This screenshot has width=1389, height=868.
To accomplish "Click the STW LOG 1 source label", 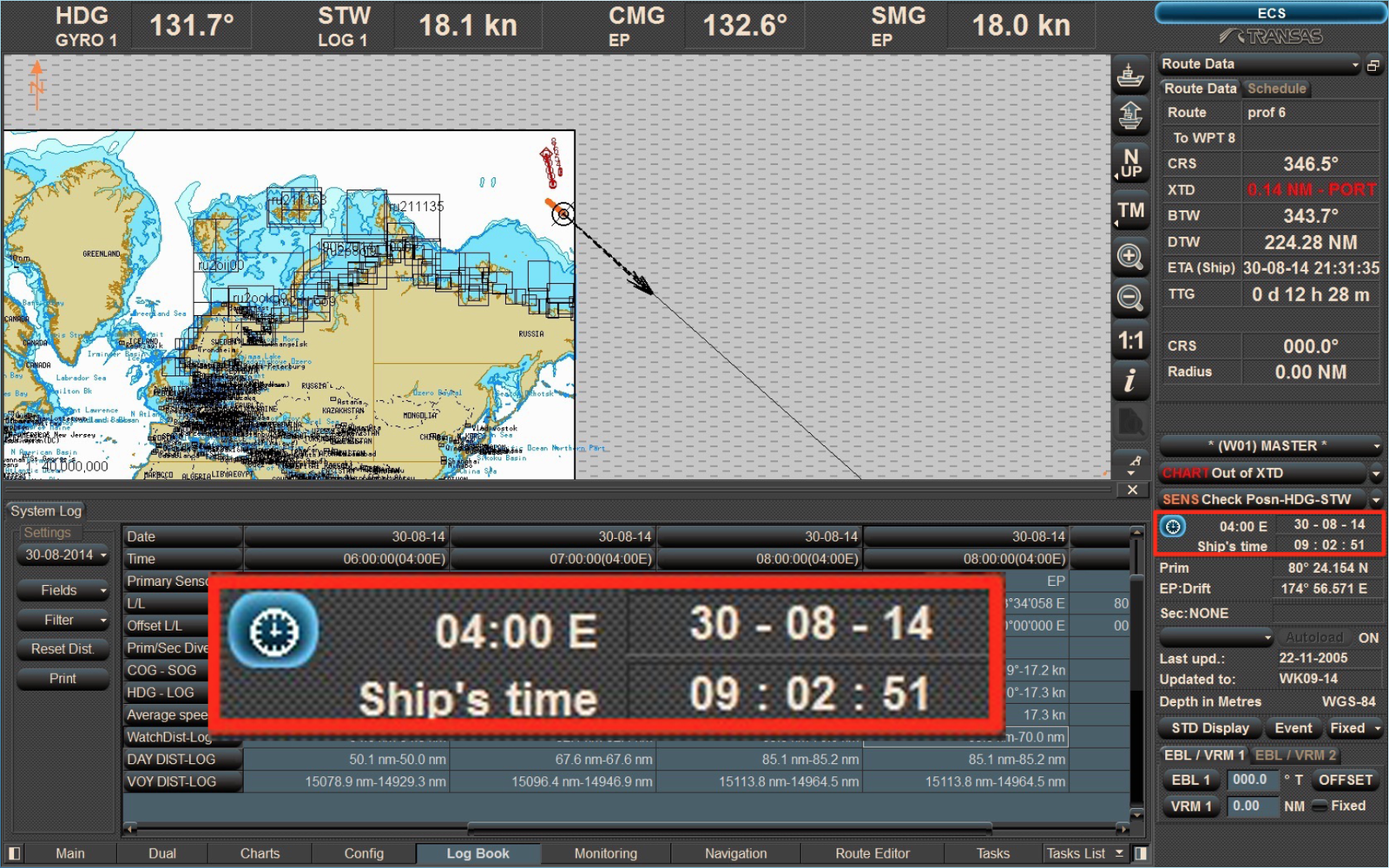I will 342,40.
